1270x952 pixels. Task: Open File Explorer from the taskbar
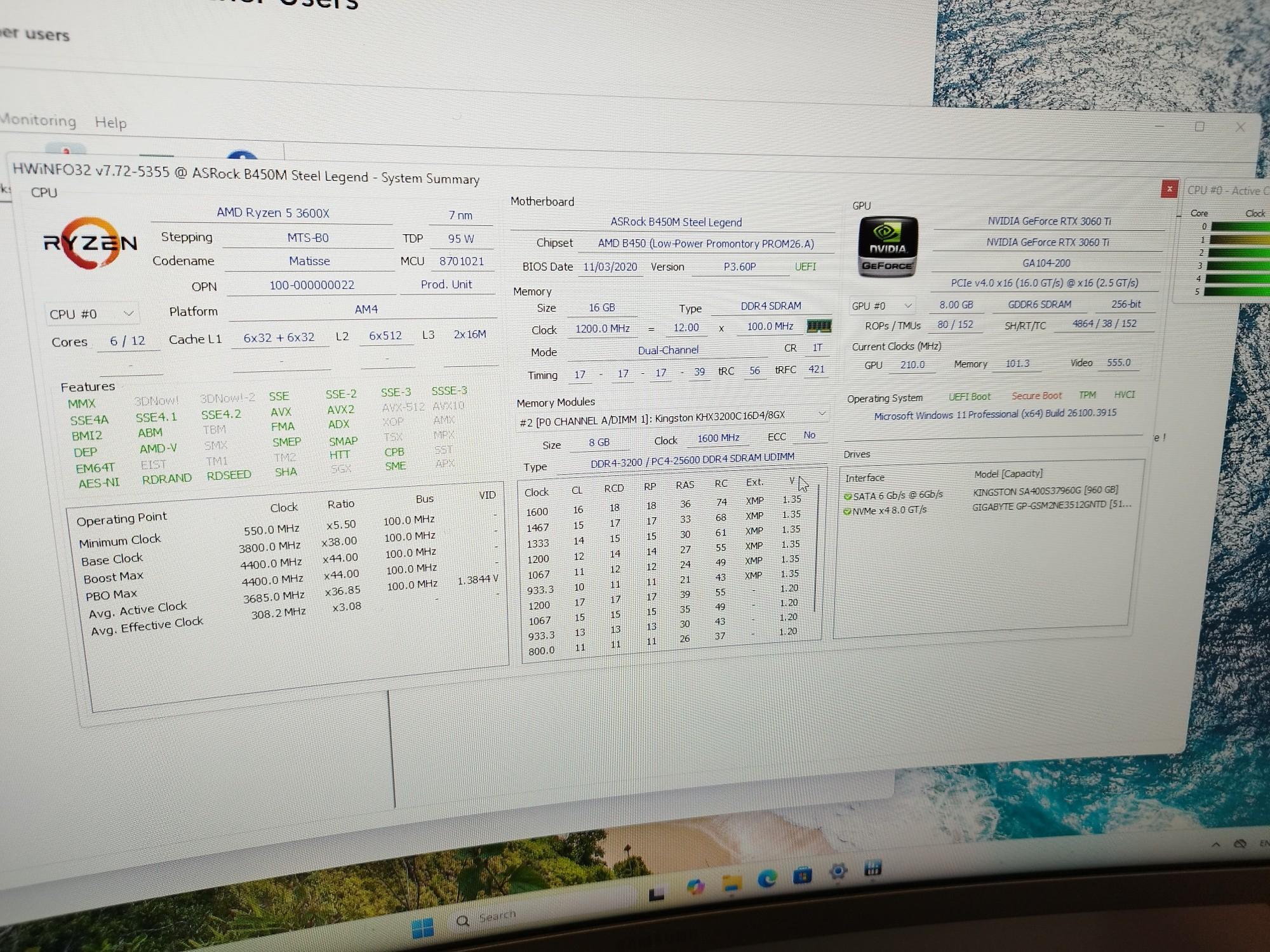click(x=732, y=882)
